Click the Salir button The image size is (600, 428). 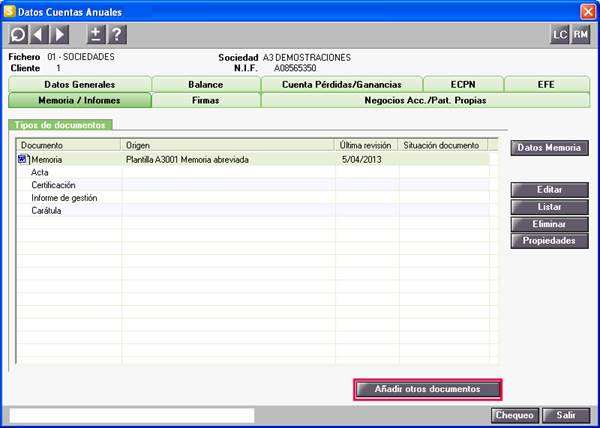point(566,415)
